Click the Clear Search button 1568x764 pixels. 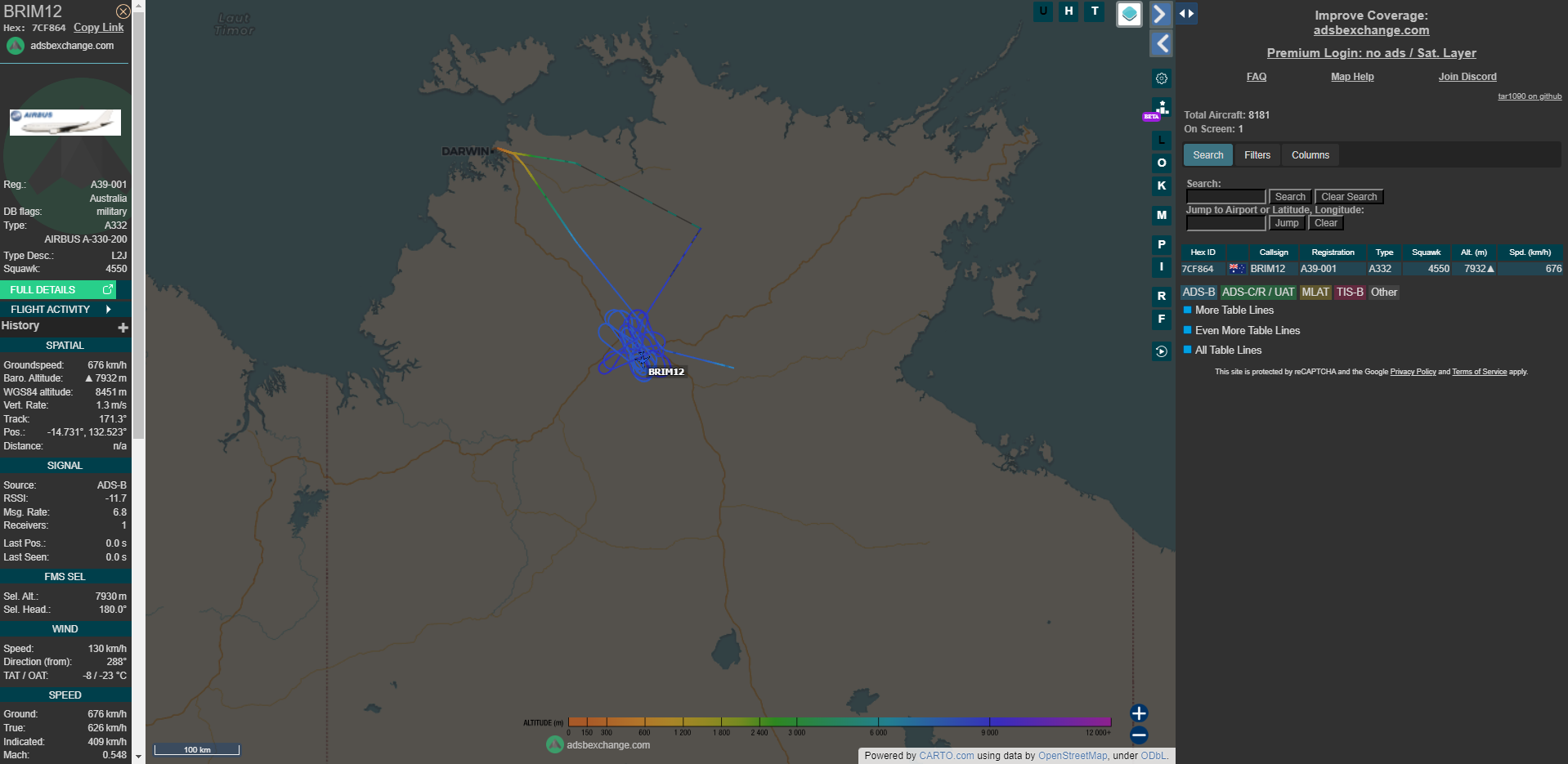pos(1349,197)
